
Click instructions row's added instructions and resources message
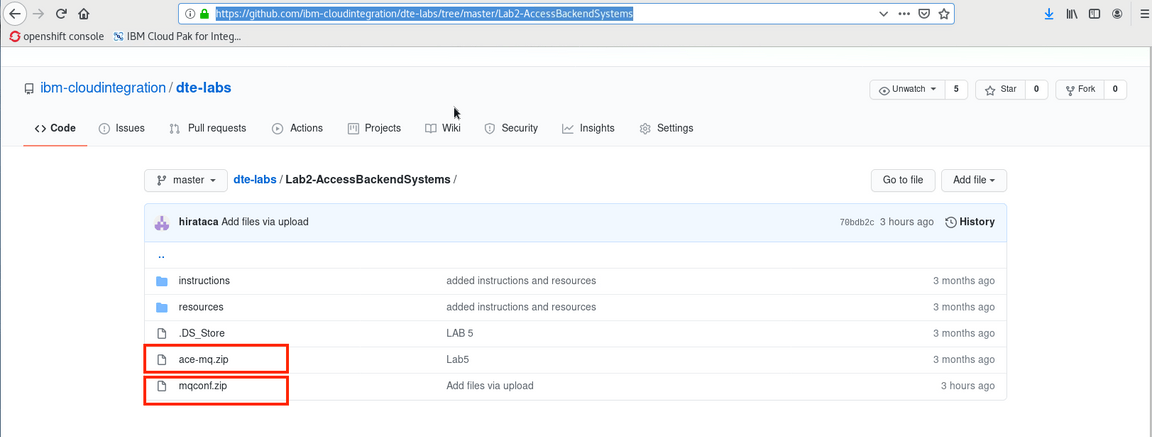[521, 281]
